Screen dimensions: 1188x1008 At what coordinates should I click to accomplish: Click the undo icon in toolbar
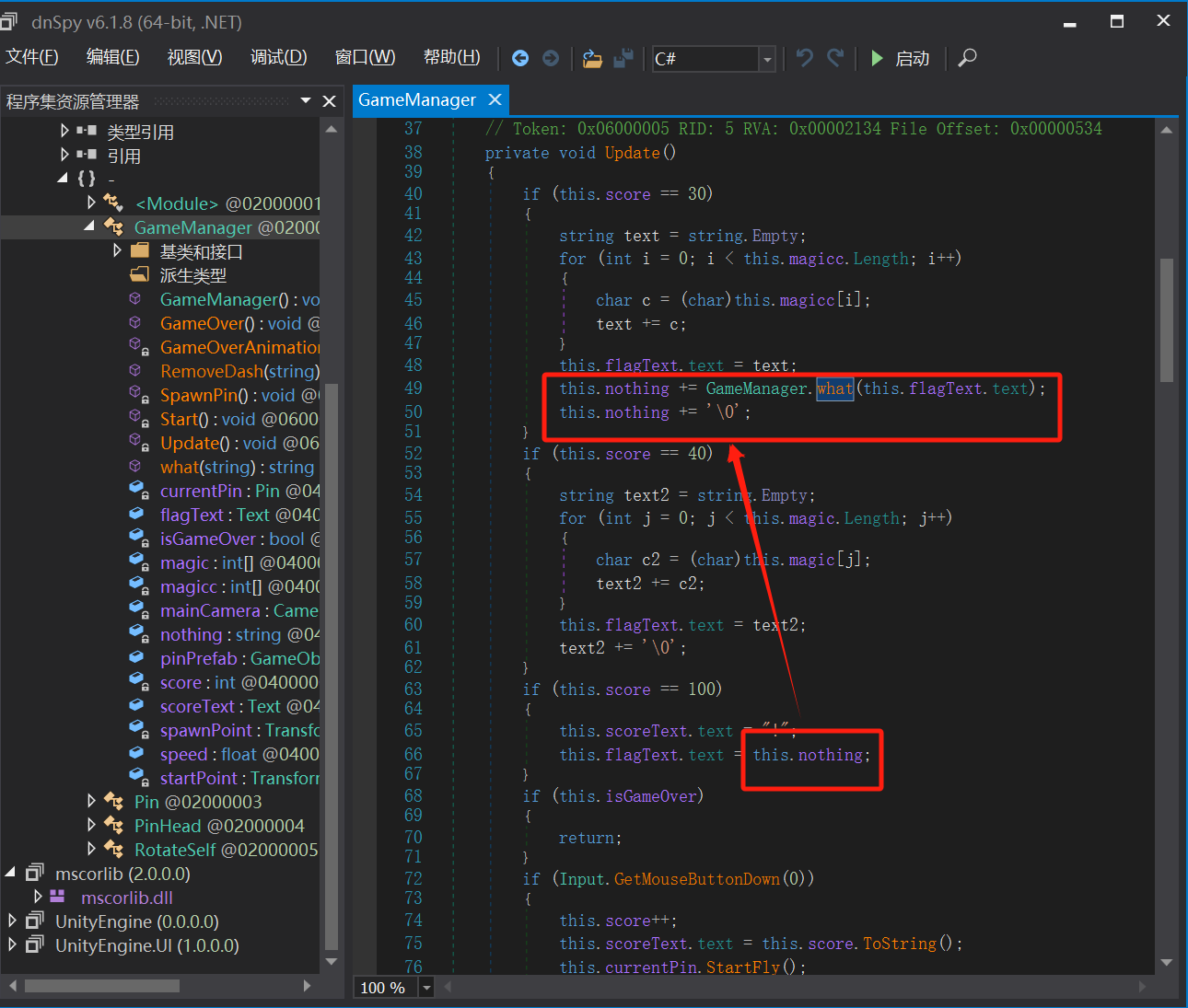(x=805, y=58)
